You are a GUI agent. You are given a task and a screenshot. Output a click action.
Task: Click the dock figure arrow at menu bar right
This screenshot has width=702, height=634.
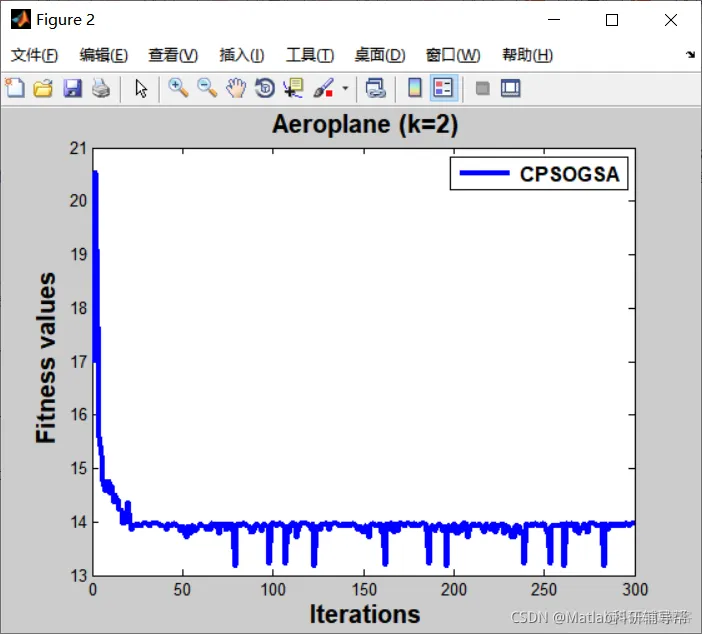pos(690,55)
